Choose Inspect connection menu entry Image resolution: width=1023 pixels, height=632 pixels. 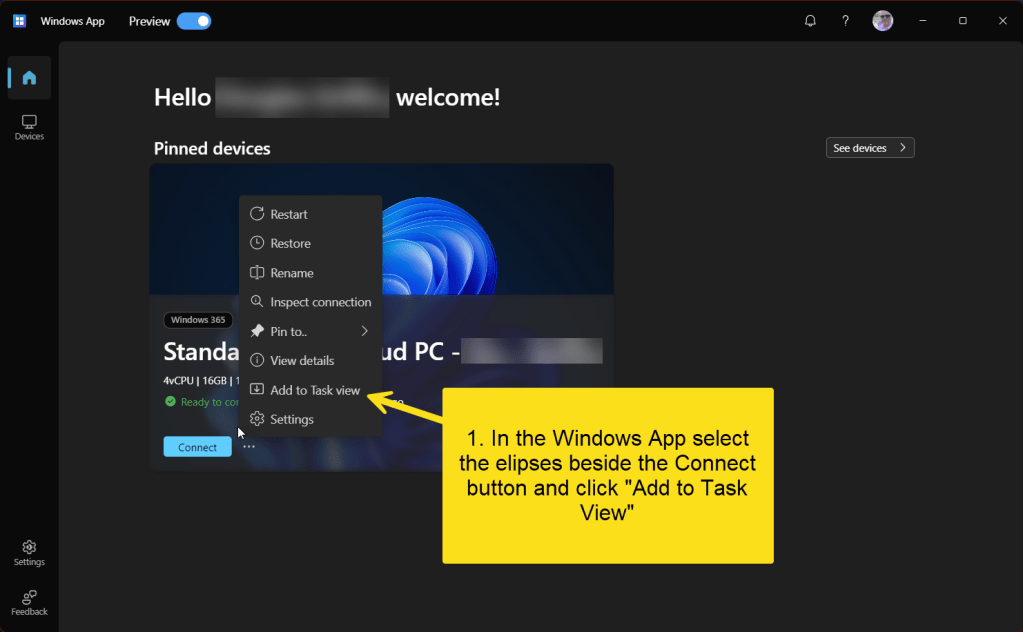click(320, 302)
